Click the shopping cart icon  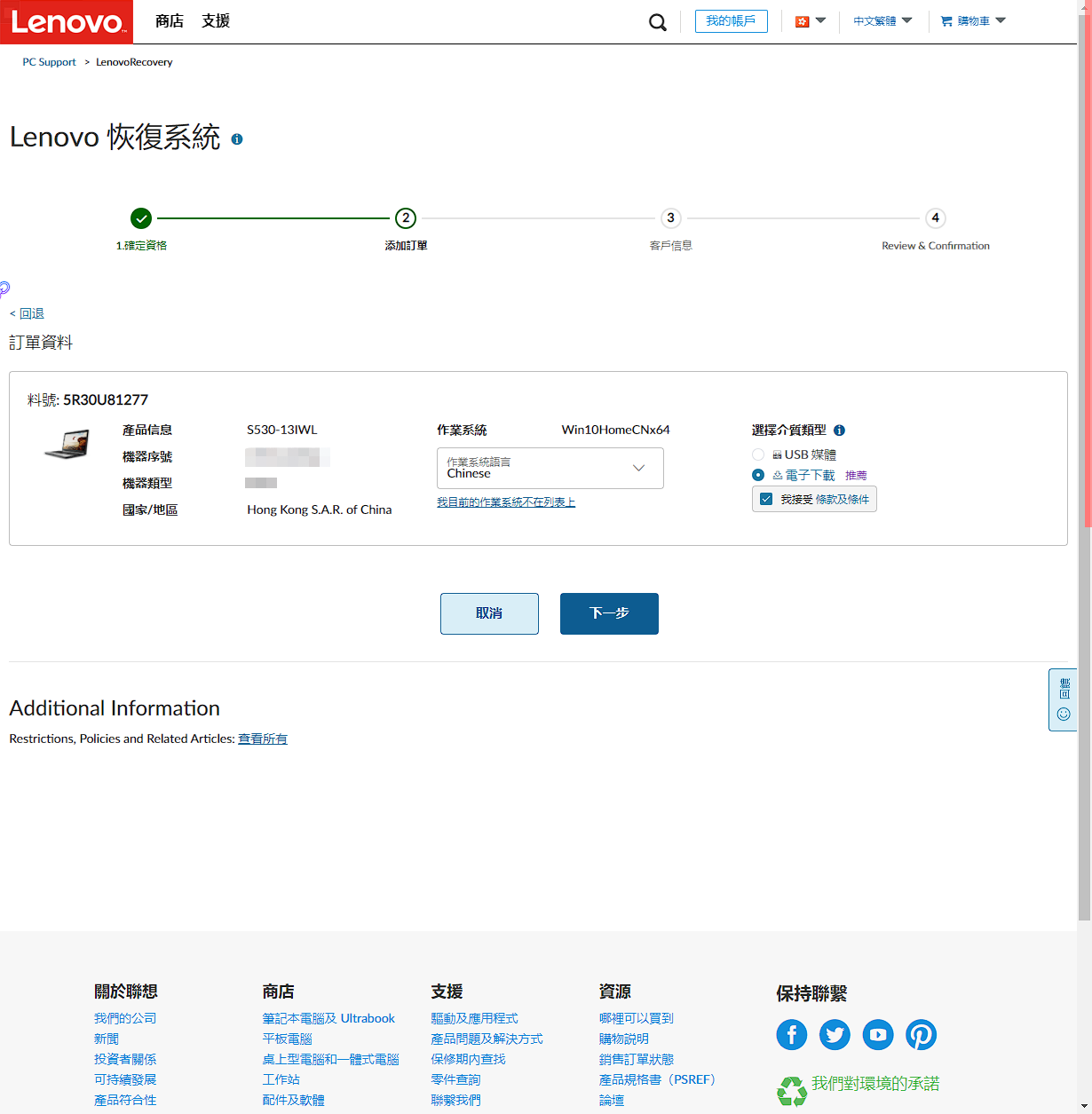pos(946,20)
